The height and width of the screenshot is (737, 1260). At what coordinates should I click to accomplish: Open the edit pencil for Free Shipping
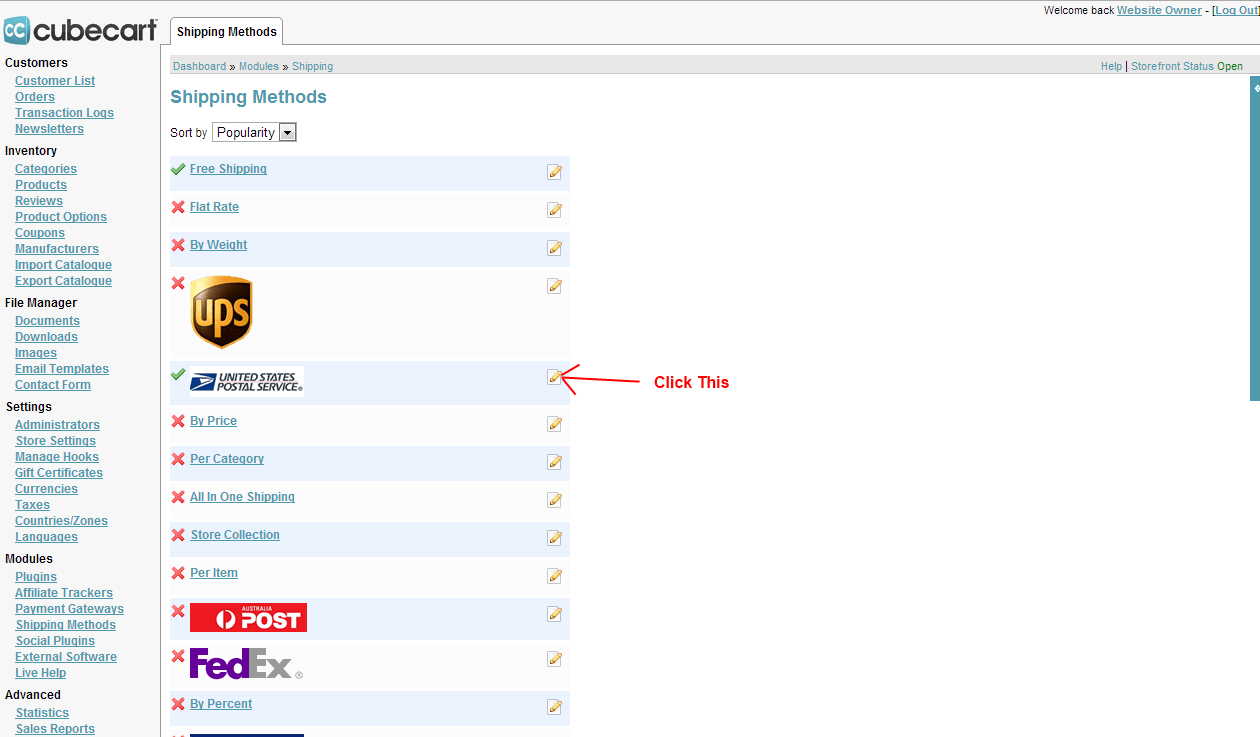[x=554, y=172]
